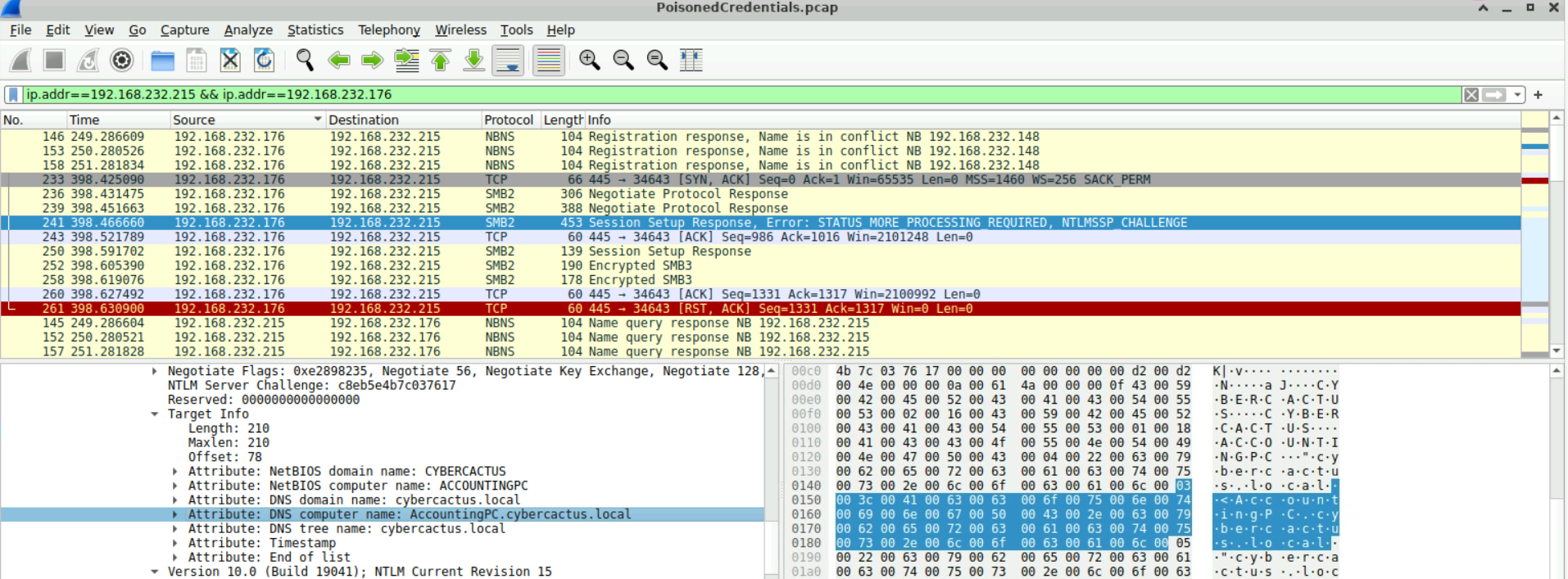Toggle packet colorization rules button
Screen dimensions: 1568x579
(548, 60)
